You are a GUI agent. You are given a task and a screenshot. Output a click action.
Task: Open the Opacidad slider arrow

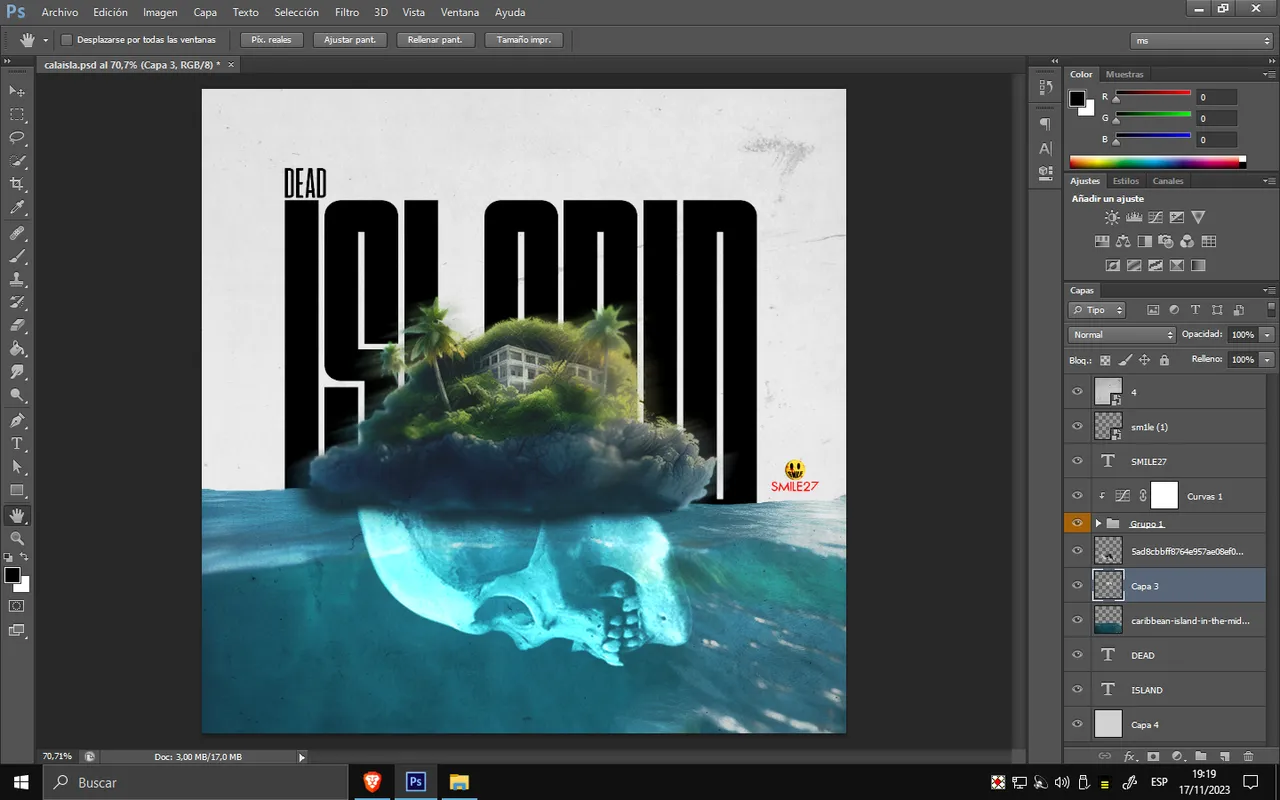[1268, 335]
